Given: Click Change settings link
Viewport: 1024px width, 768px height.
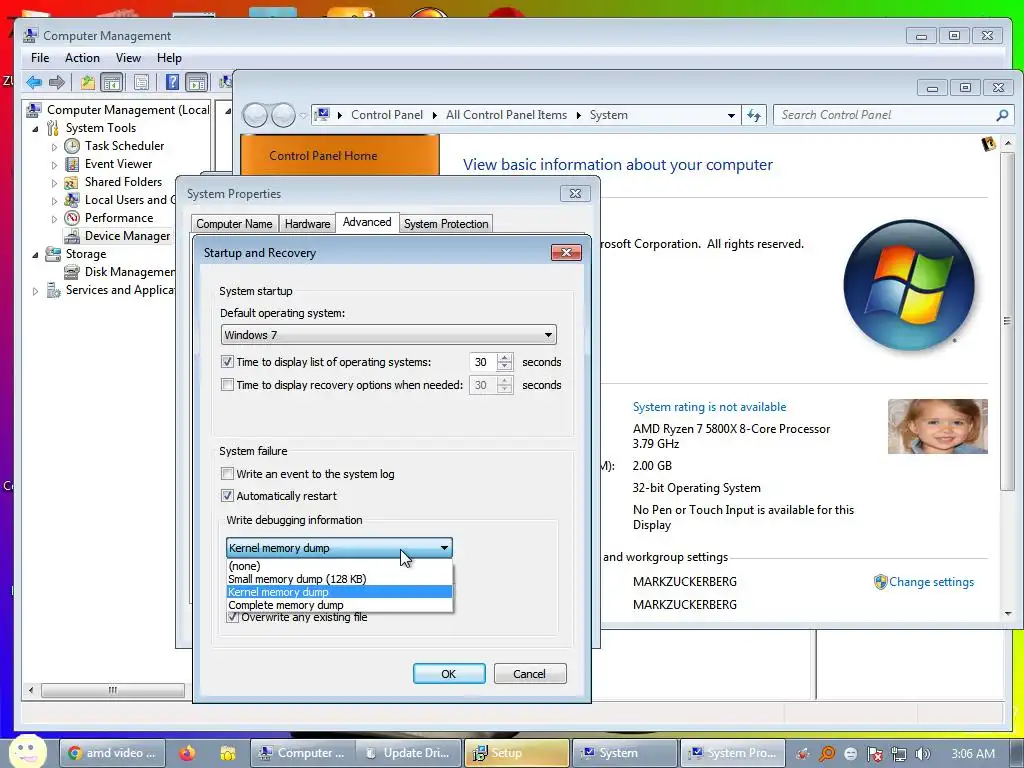Looking at the screenshot, I should (x=931, y=582).
